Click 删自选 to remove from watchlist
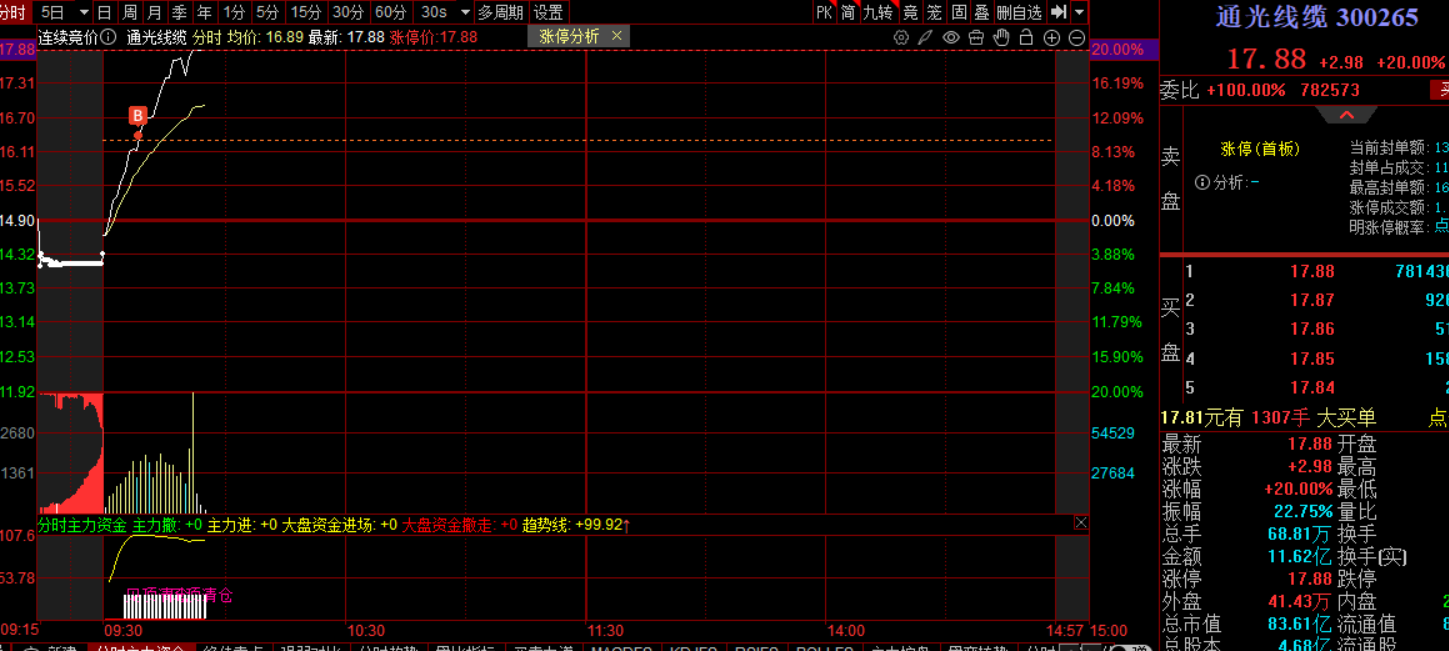Viewport: 1449px width, 651px height. (x=1019, y=12)
